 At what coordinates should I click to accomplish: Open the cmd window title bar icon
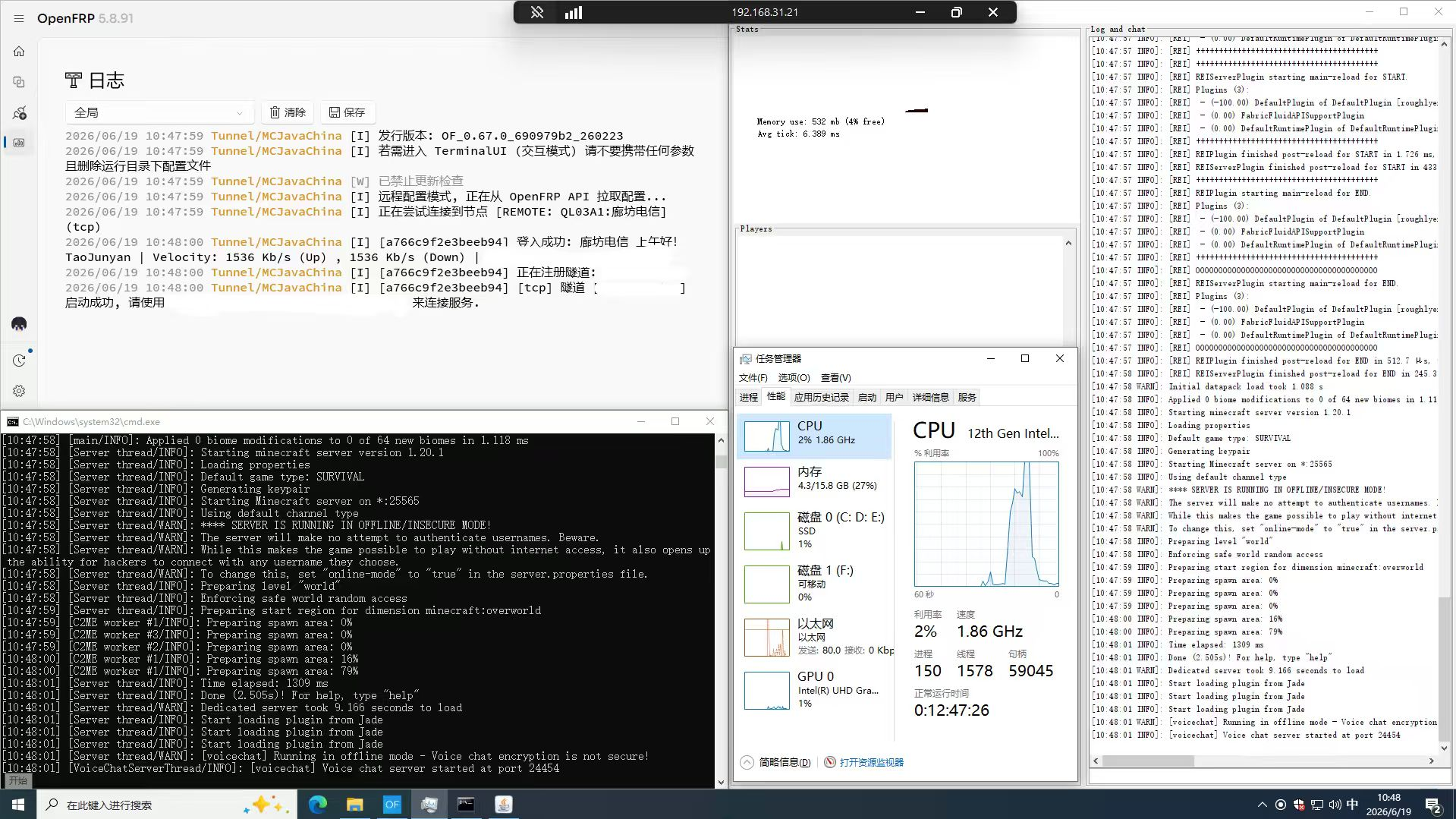pos(13,422)
